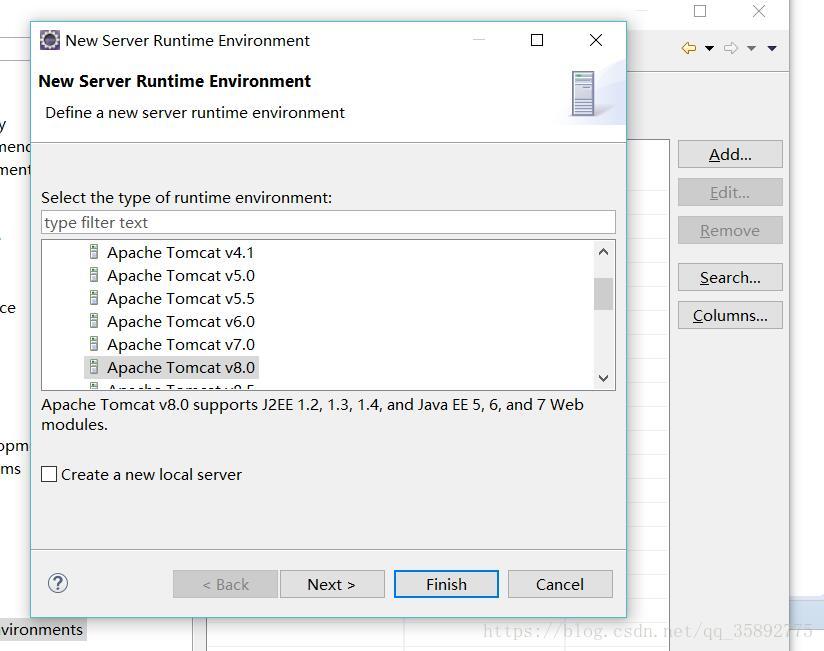Maximize the Preferences window behind
This screenshot has height=651, width=824.
(x=700, y=11)
